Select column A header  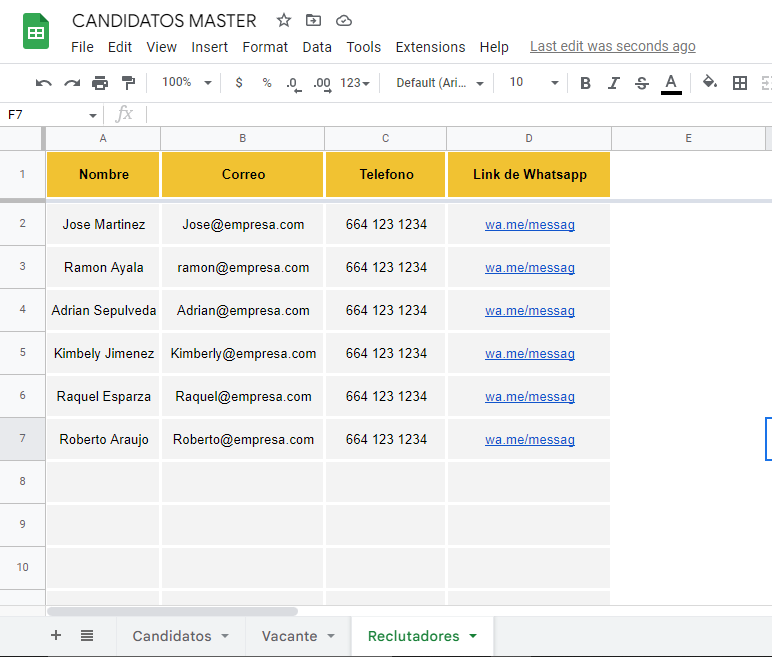tap(103, 138)
